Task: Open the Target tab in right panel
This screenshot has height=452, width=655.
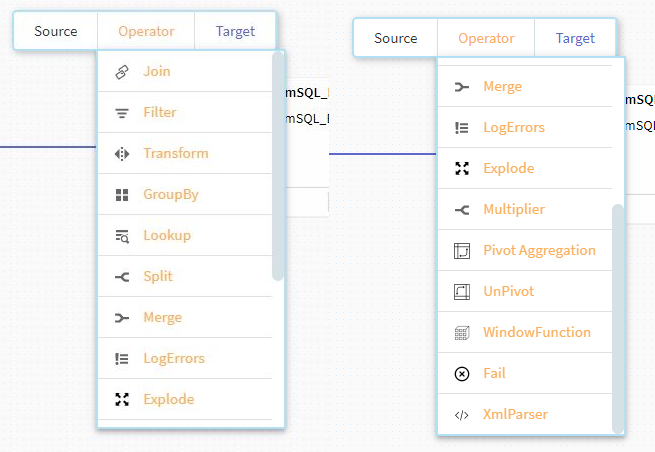Action: pyautogui.click(x=575, y=38)
